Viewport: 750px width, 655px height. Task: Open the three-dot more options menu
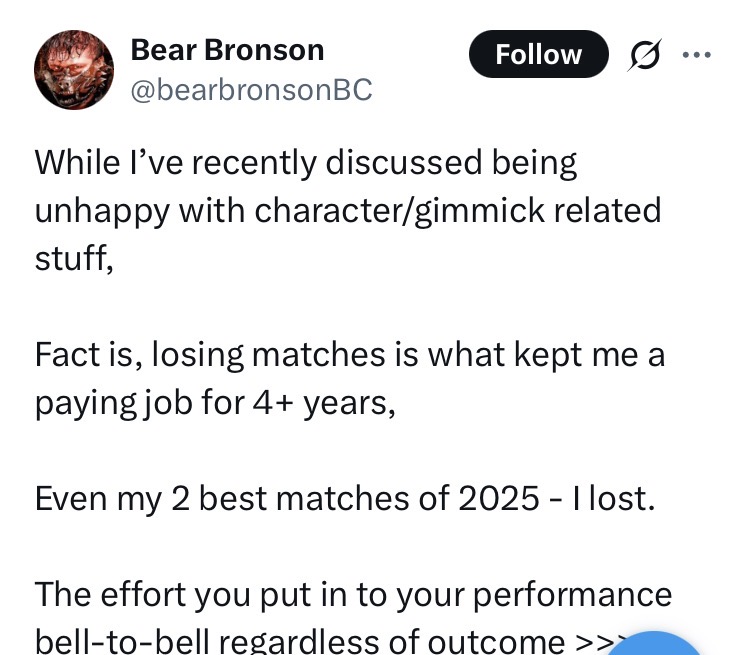(x=696, y=54)
